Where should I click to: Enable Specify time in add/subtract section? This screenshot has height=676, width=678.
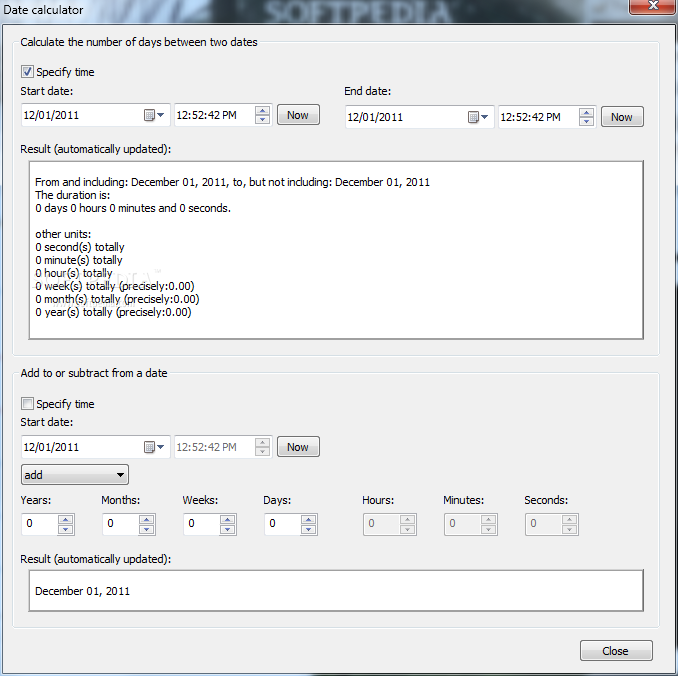27,404
